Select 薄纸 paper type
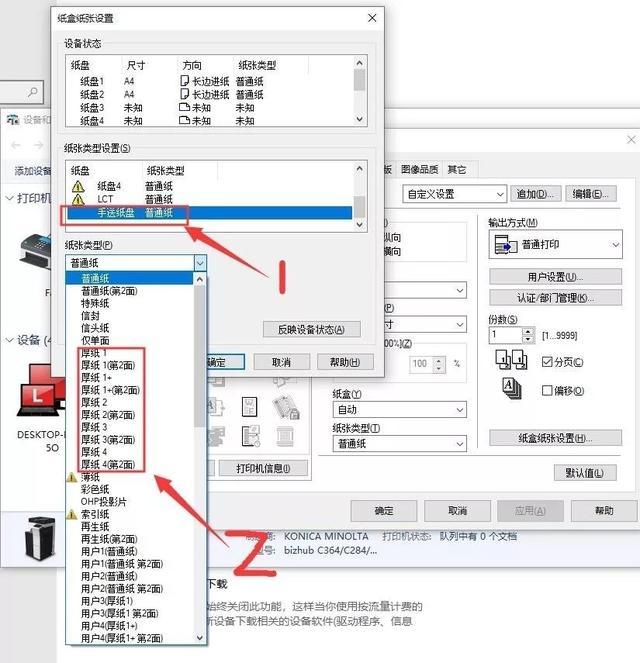640x663 pixels. 90,477
